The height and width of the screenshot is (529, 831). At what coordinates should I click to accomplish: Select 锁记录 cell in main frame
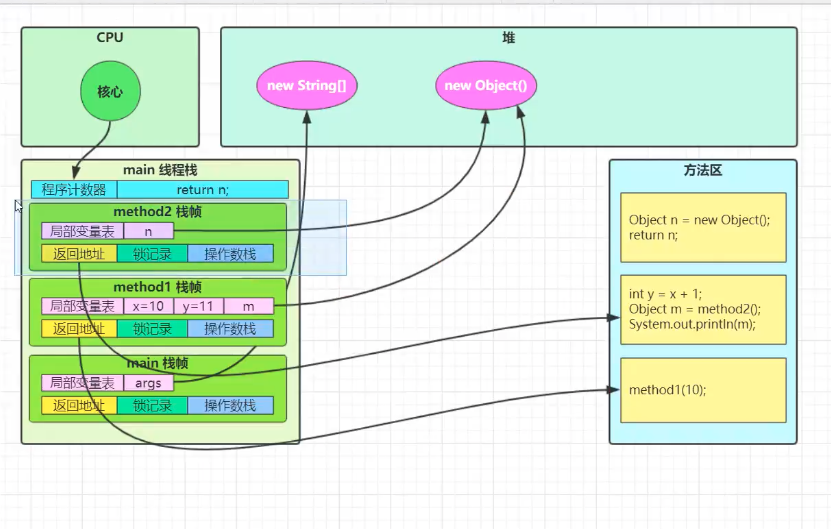152,405
